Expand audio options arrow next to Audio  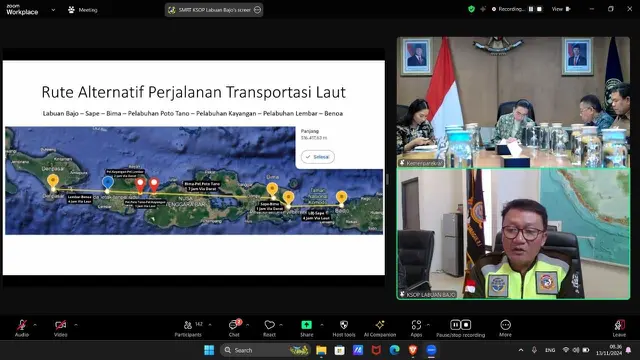pyautogui.click(x=35, y=325)
